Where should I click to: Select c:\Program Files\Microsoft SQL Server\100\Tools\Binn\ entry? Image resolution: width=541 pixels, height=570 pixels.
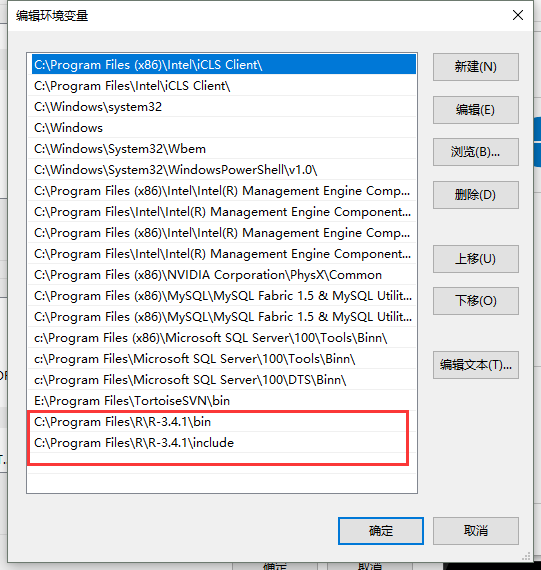pos(222,359)
